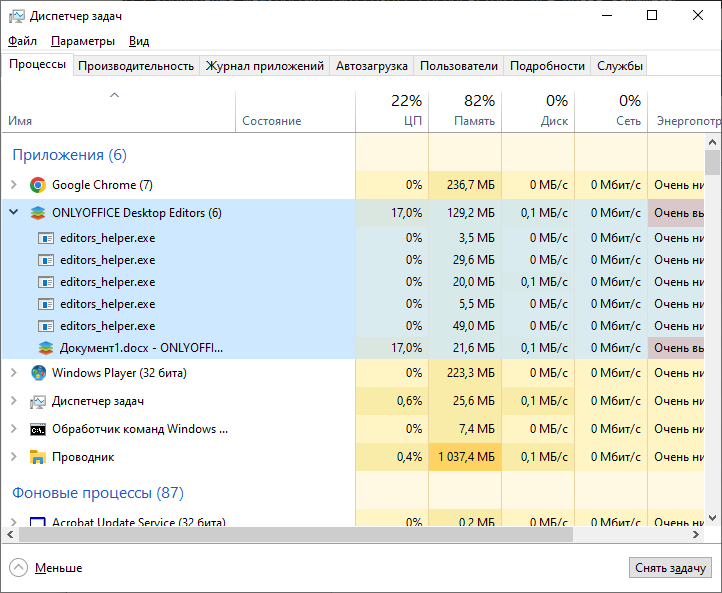The image size is (722, 593).
Task: Click the Снять задачу button
Action: click(x=670, y=568)
